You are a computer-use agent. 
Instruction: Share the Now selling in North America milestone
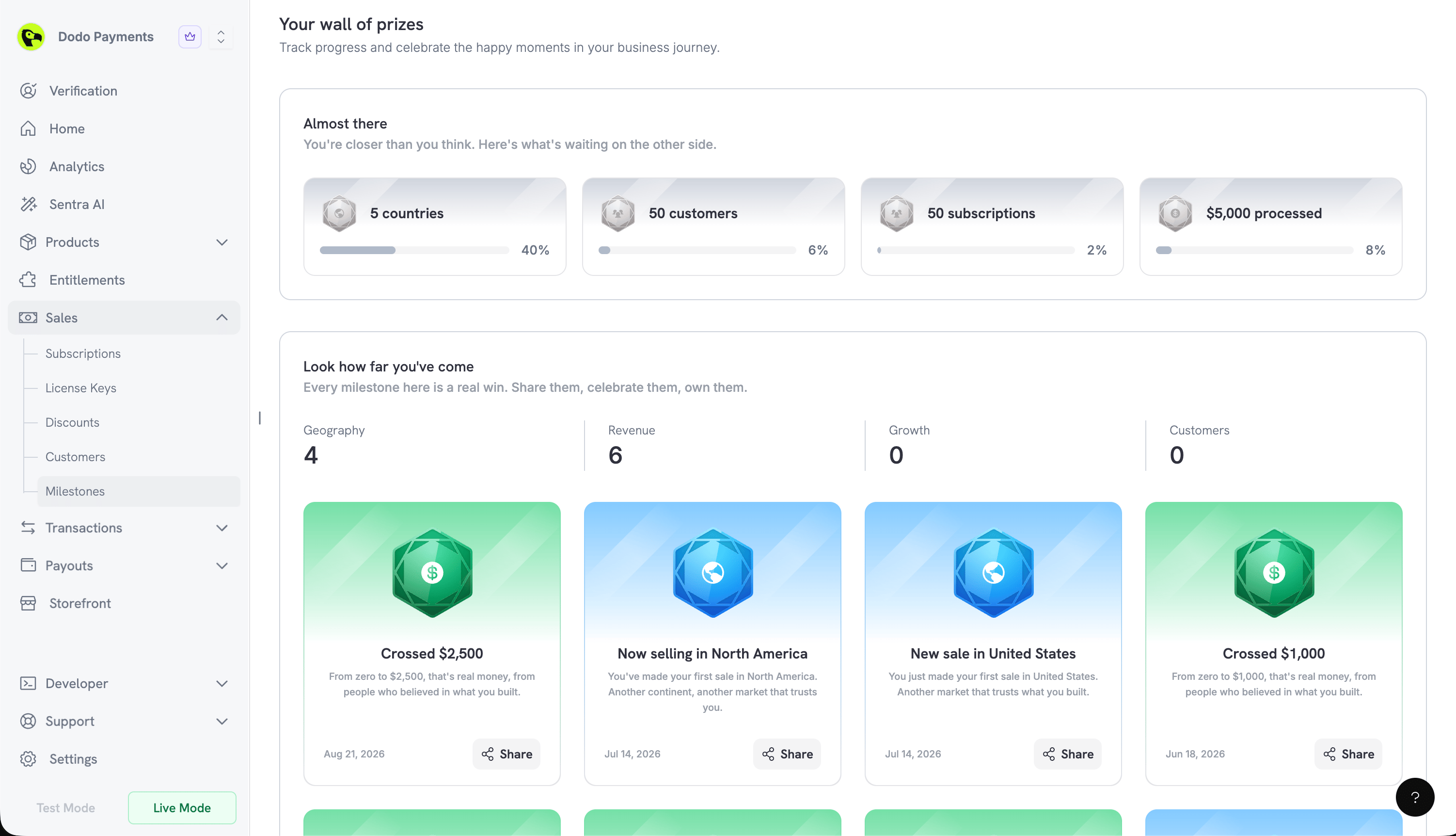tap(787, 754)
